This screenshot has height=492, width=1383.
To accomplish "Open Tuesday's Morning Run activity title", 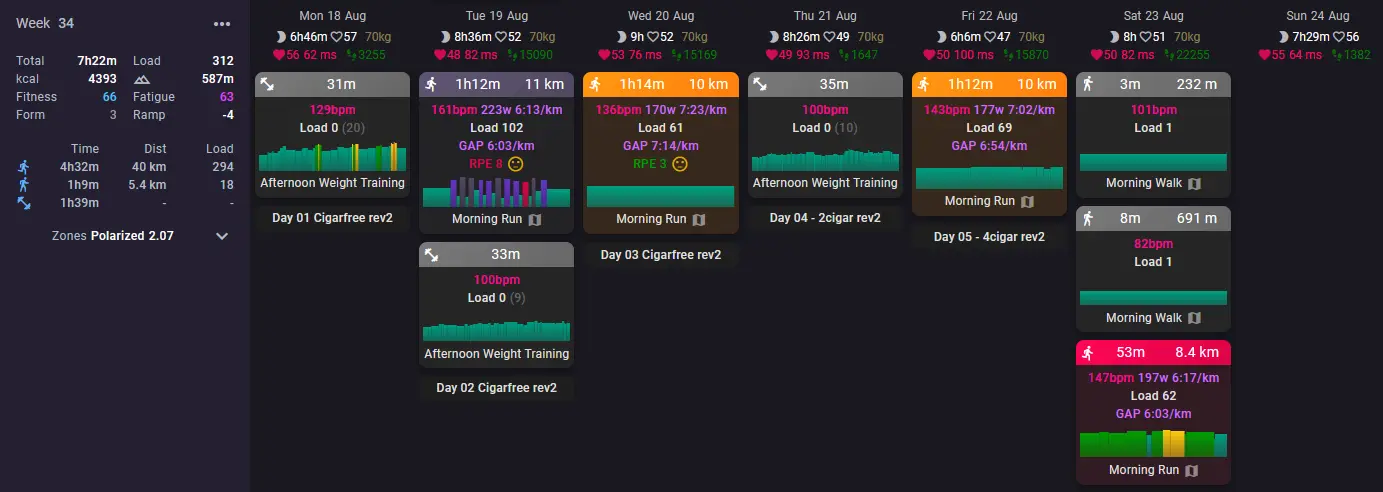I will pos(487,219).
